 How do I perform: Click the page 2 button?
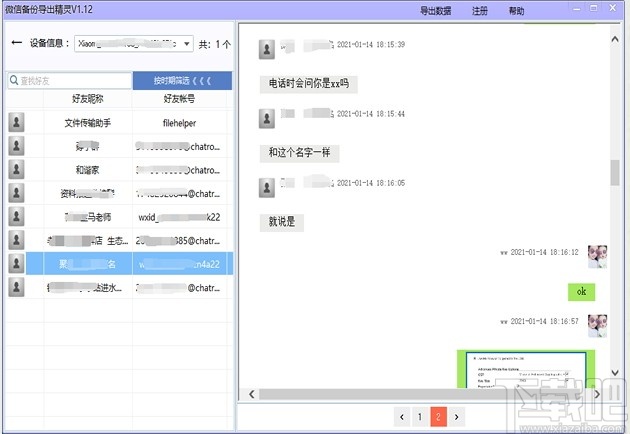tap(438, 417)
